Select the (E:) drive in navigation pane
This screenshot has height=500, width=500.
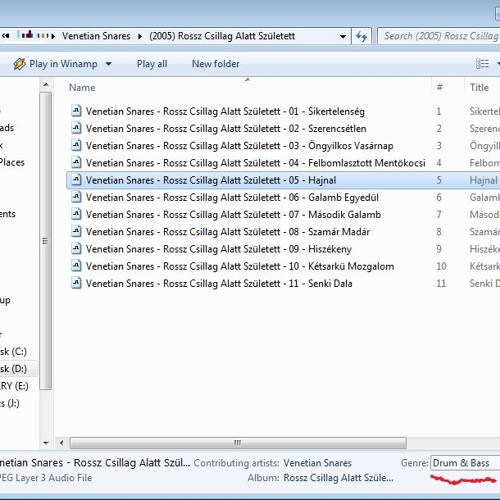tap(14, 386)
